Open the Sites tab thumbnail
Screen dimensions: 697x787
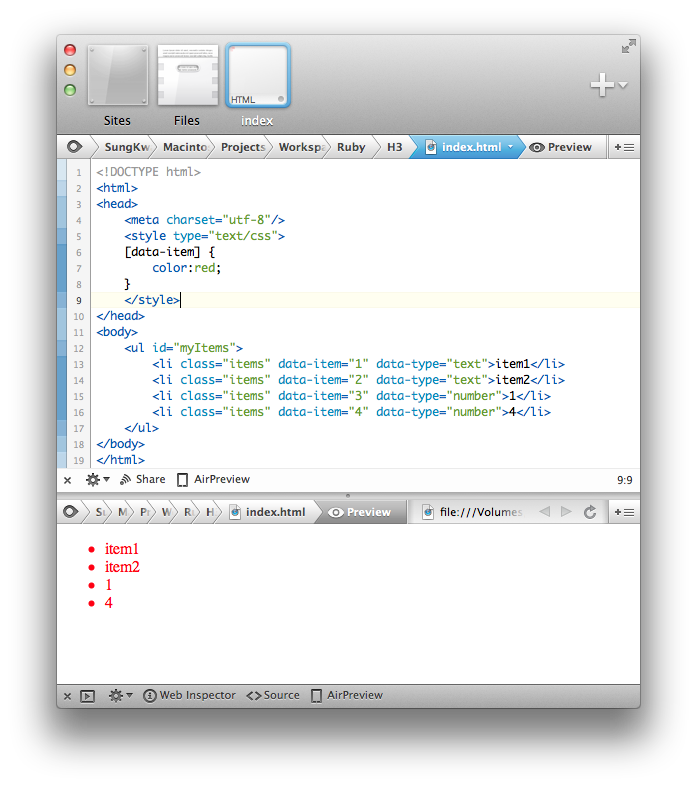tap(118, 75)
